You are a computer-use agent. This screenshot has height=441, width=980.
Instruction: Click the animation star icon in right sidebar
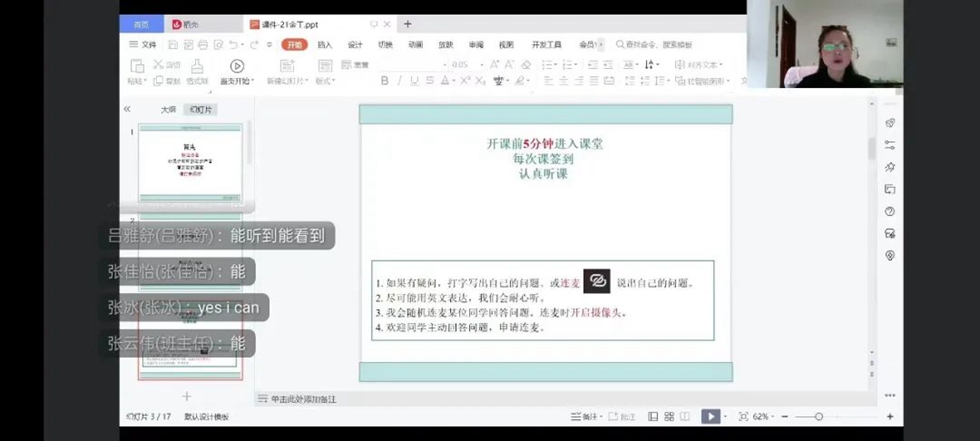point(889,167)
